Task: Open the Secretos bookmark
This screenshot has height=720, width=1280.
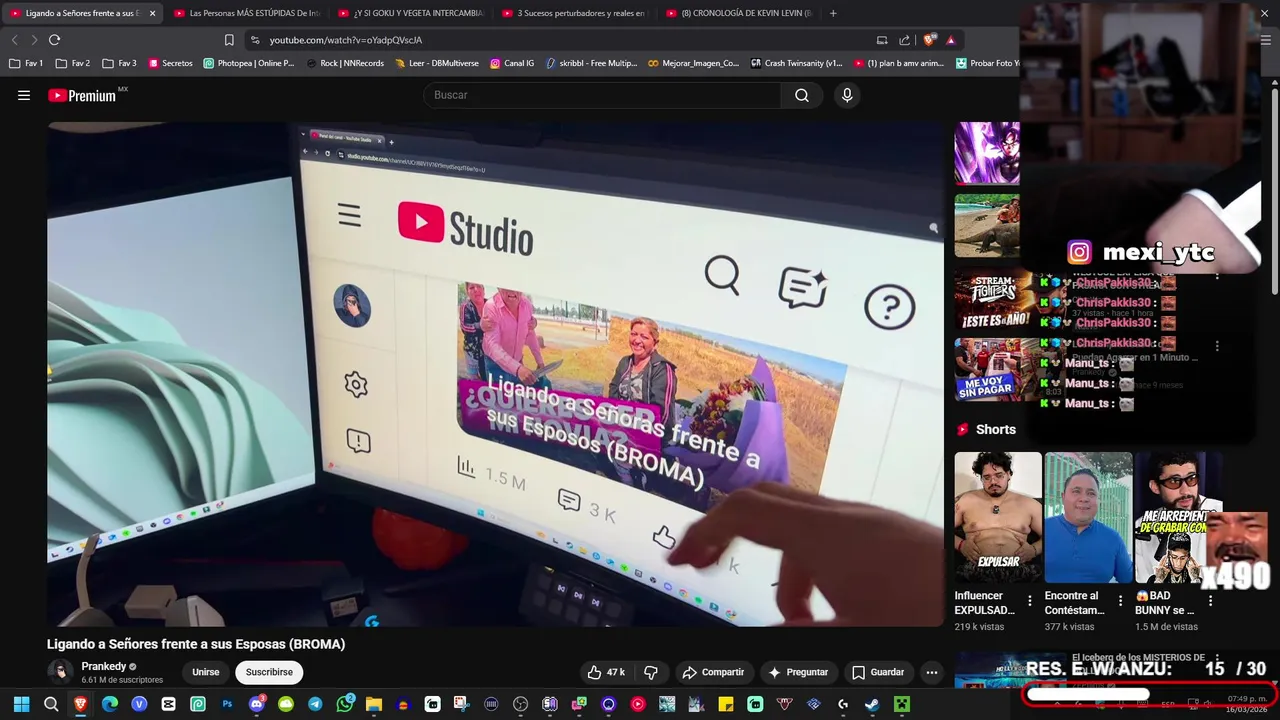Action: pos(170,63)
